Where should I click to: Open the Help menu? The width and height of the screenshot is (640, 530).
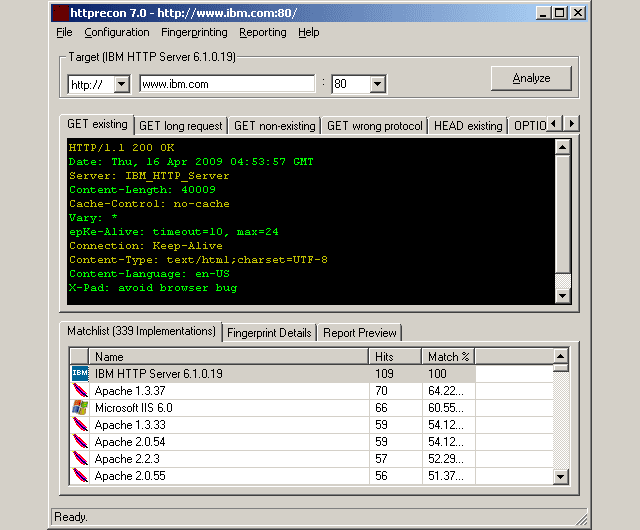coord(309,32)
